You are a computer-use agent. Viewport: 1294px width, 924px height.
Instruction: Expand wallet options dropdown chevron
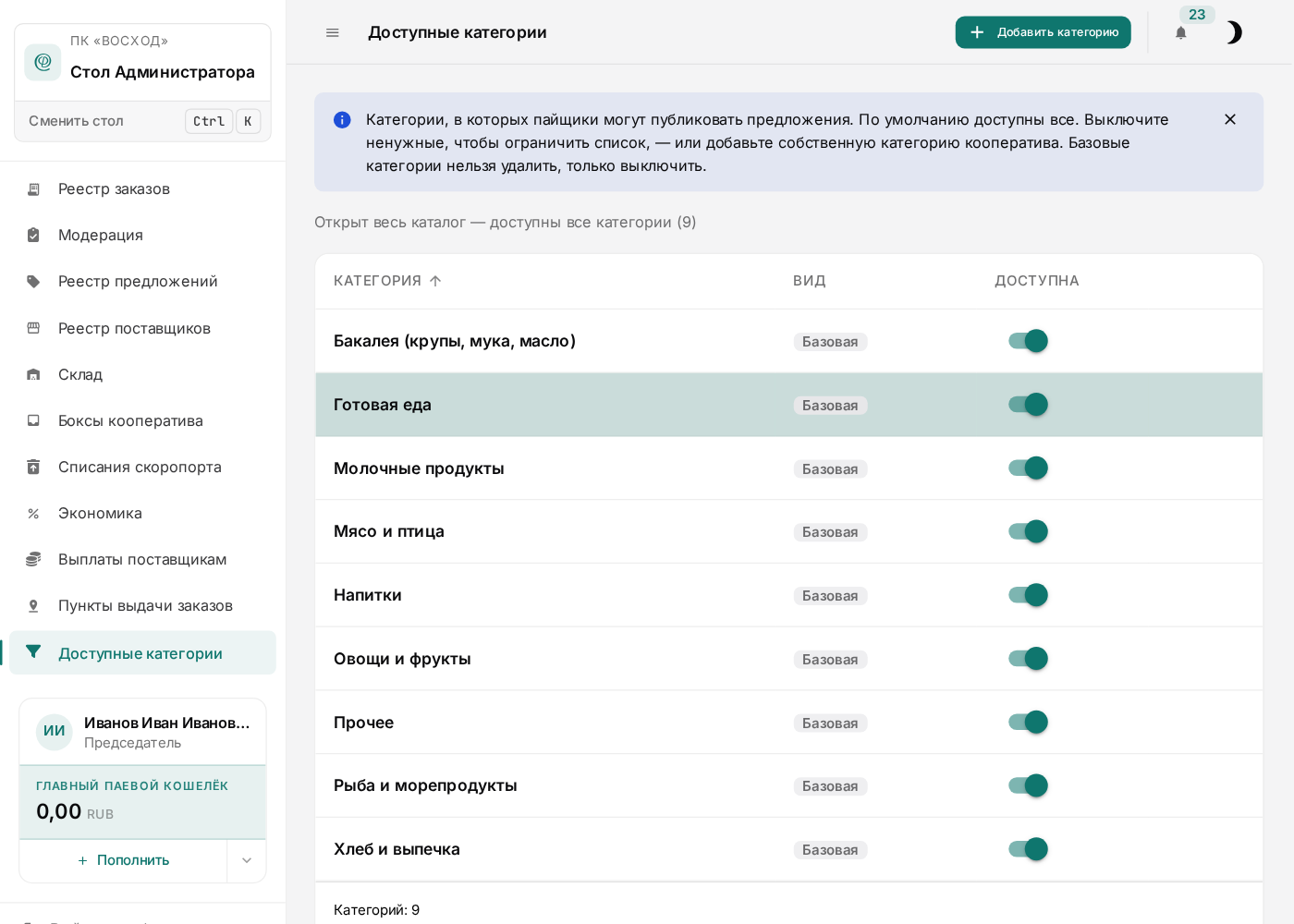[247, 860]
